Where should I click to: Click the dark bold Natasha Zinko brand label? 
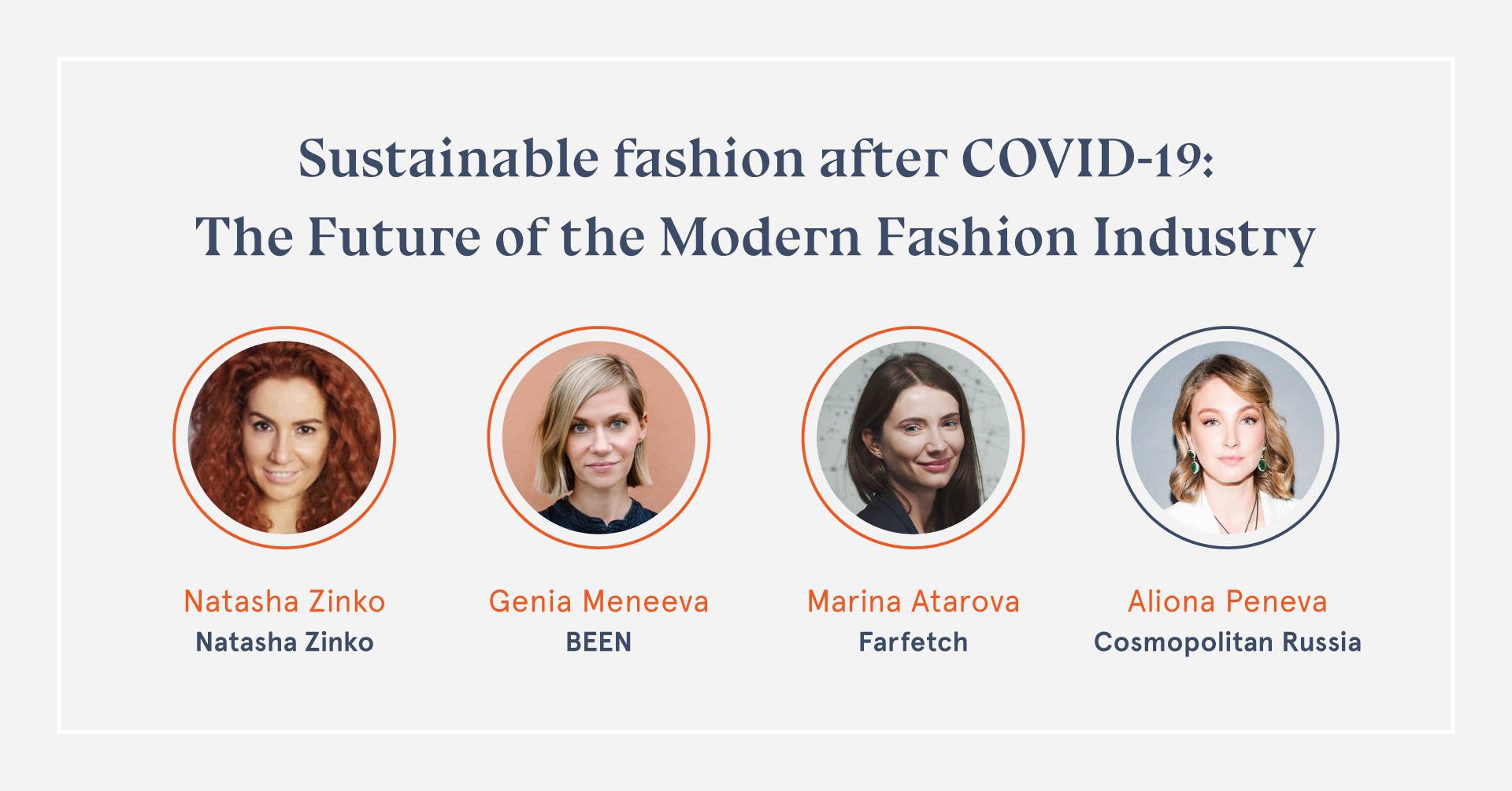click(x=284, y=642)
